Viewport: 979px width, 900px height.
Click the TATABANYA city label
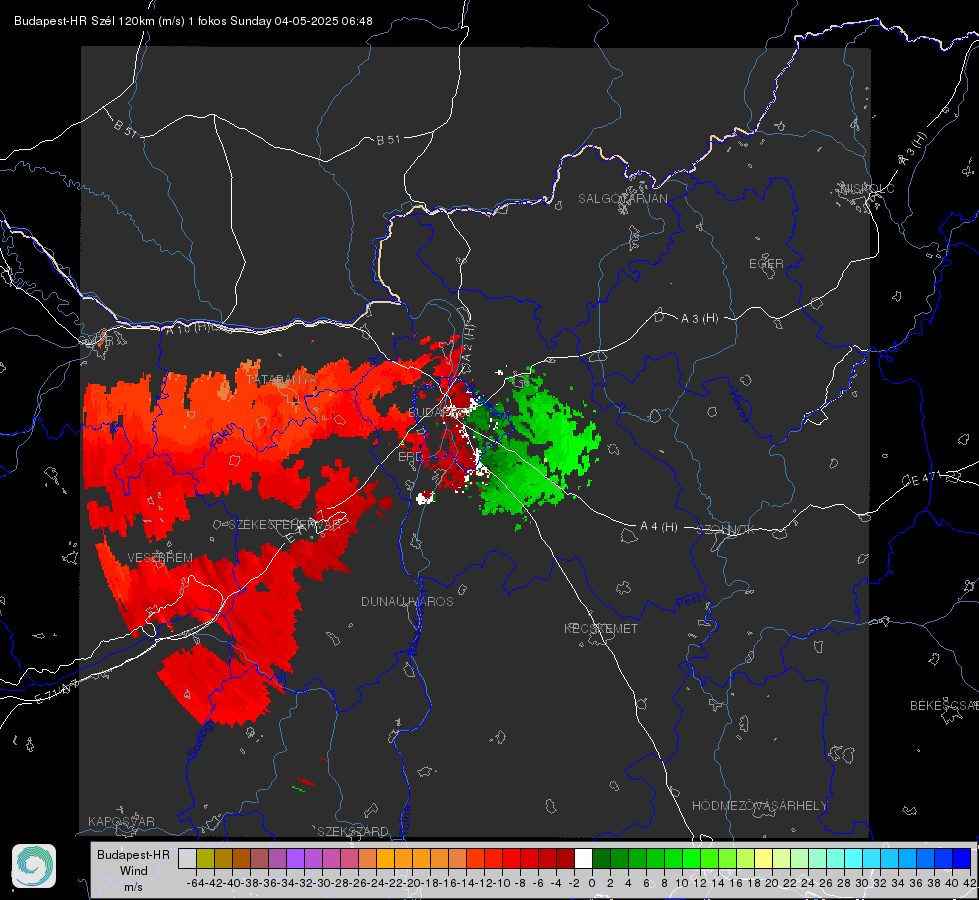[281, 380]
